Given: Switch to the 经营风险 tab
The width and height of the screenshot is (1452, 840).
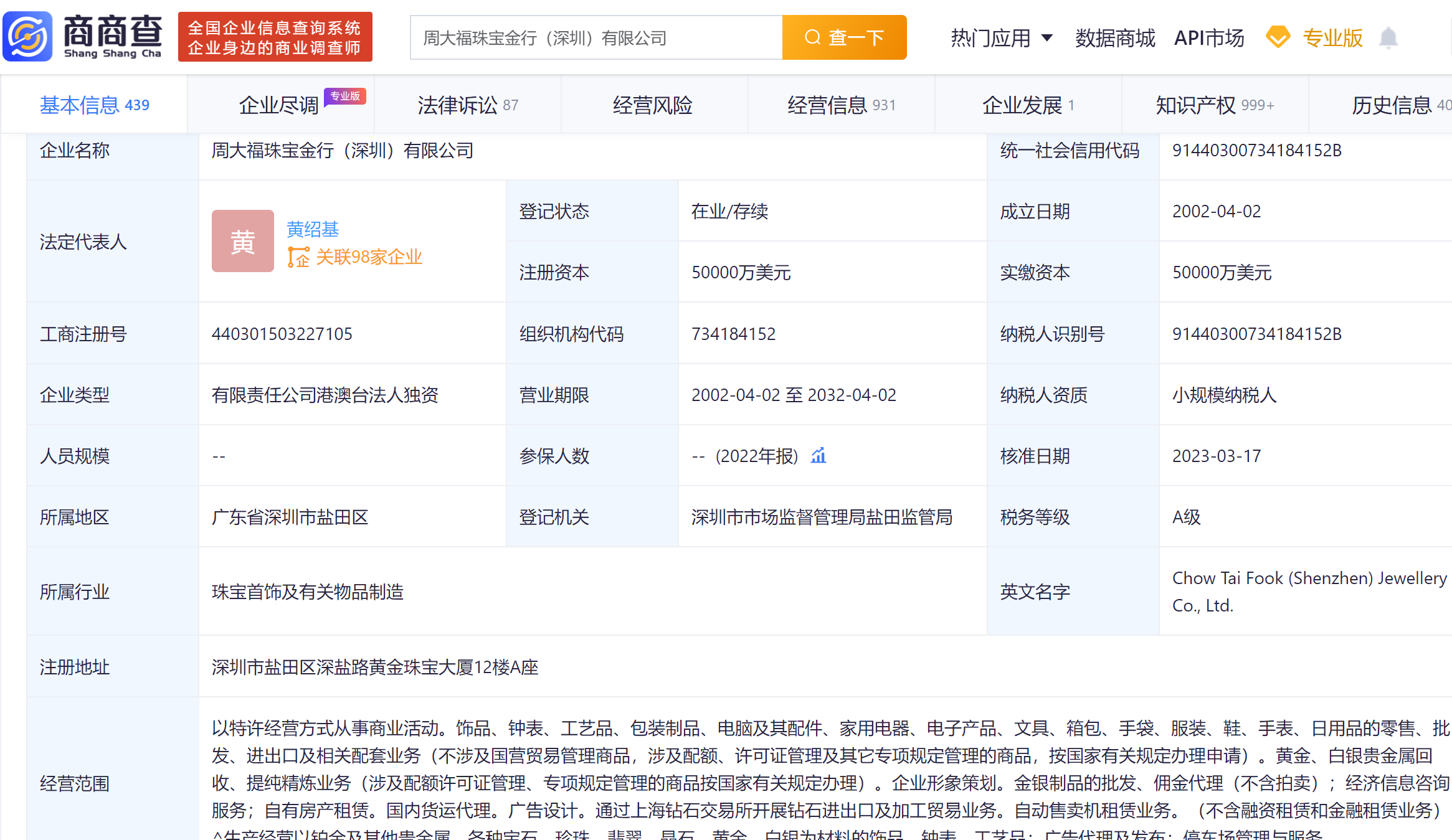Looking at the screenshot, I should point(654,105).
